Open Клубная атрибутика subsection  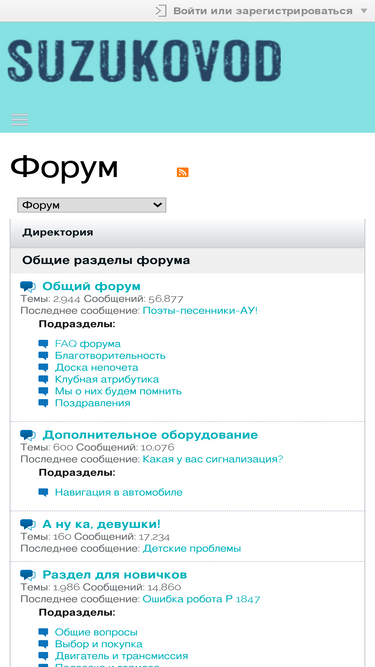coord(107,379)
